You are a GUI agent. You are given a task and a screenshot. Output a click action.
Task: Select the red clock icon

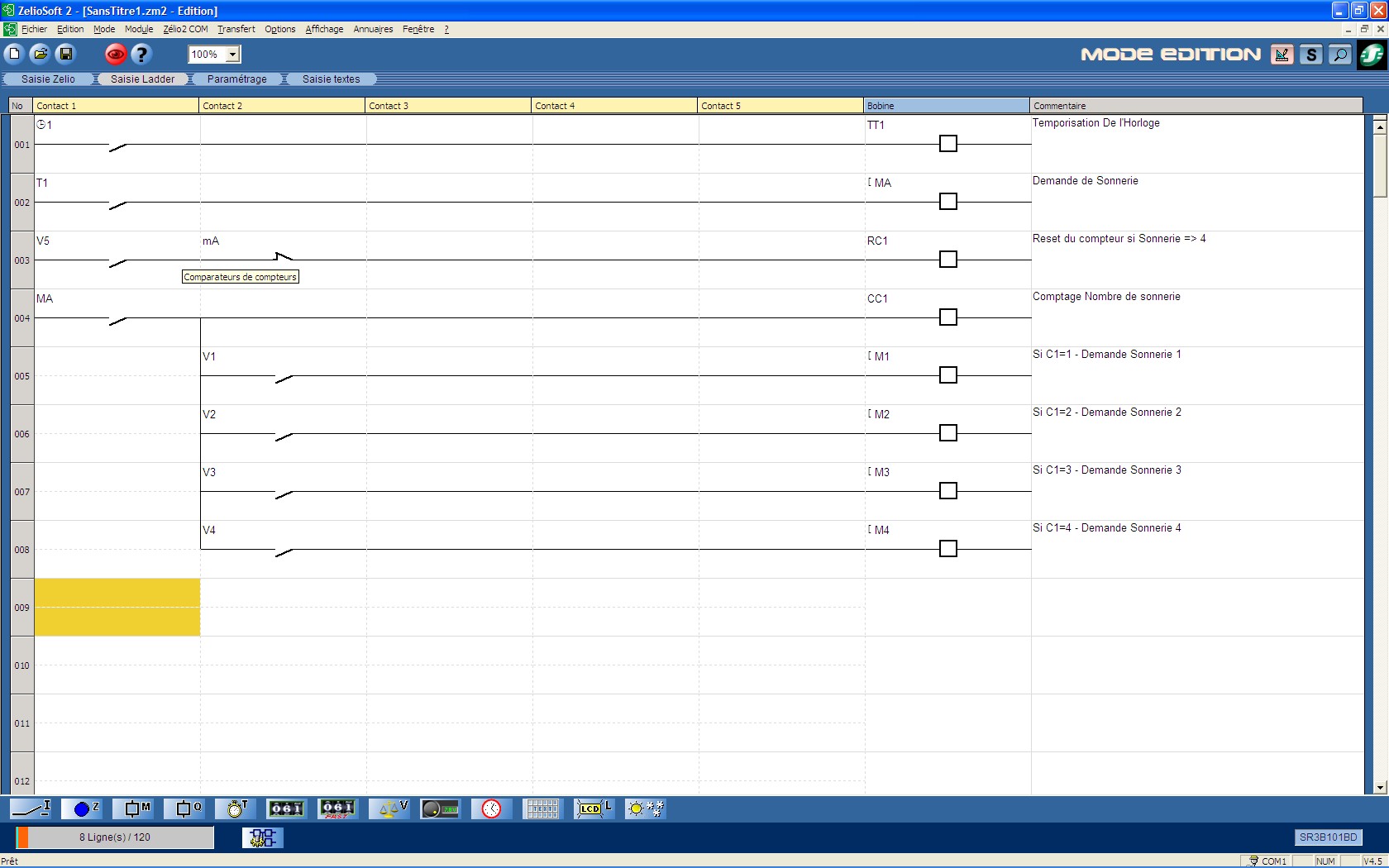[491, 808]
